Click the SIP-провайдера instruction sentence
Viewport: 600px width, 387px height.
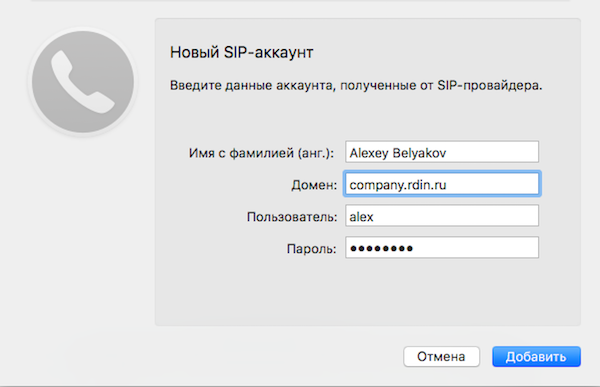pyautogui.click(x=356, y=85)
